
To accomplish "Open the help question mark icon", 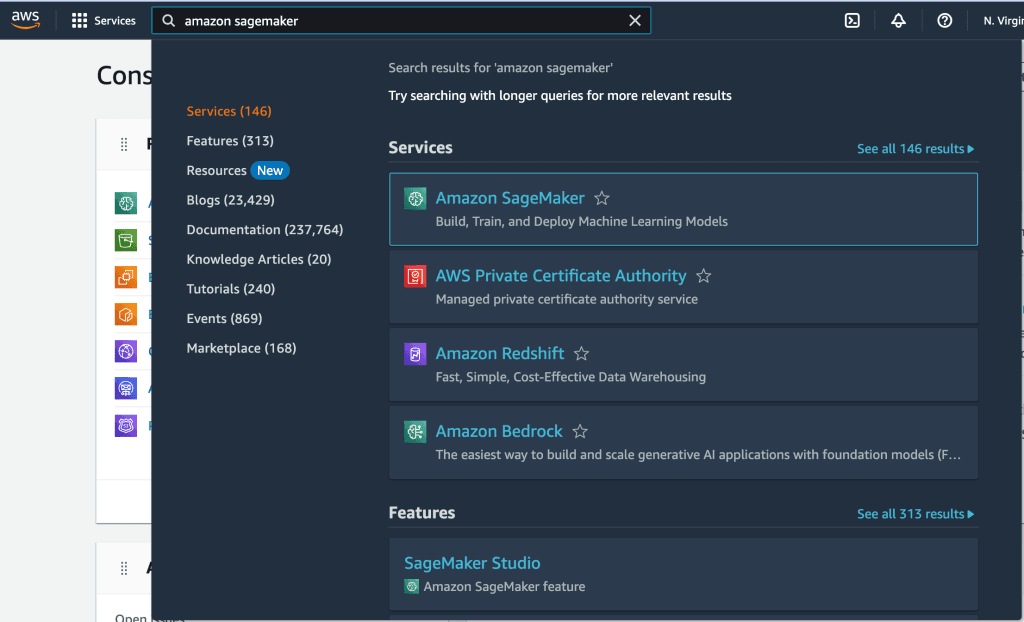I will point(944,21).
